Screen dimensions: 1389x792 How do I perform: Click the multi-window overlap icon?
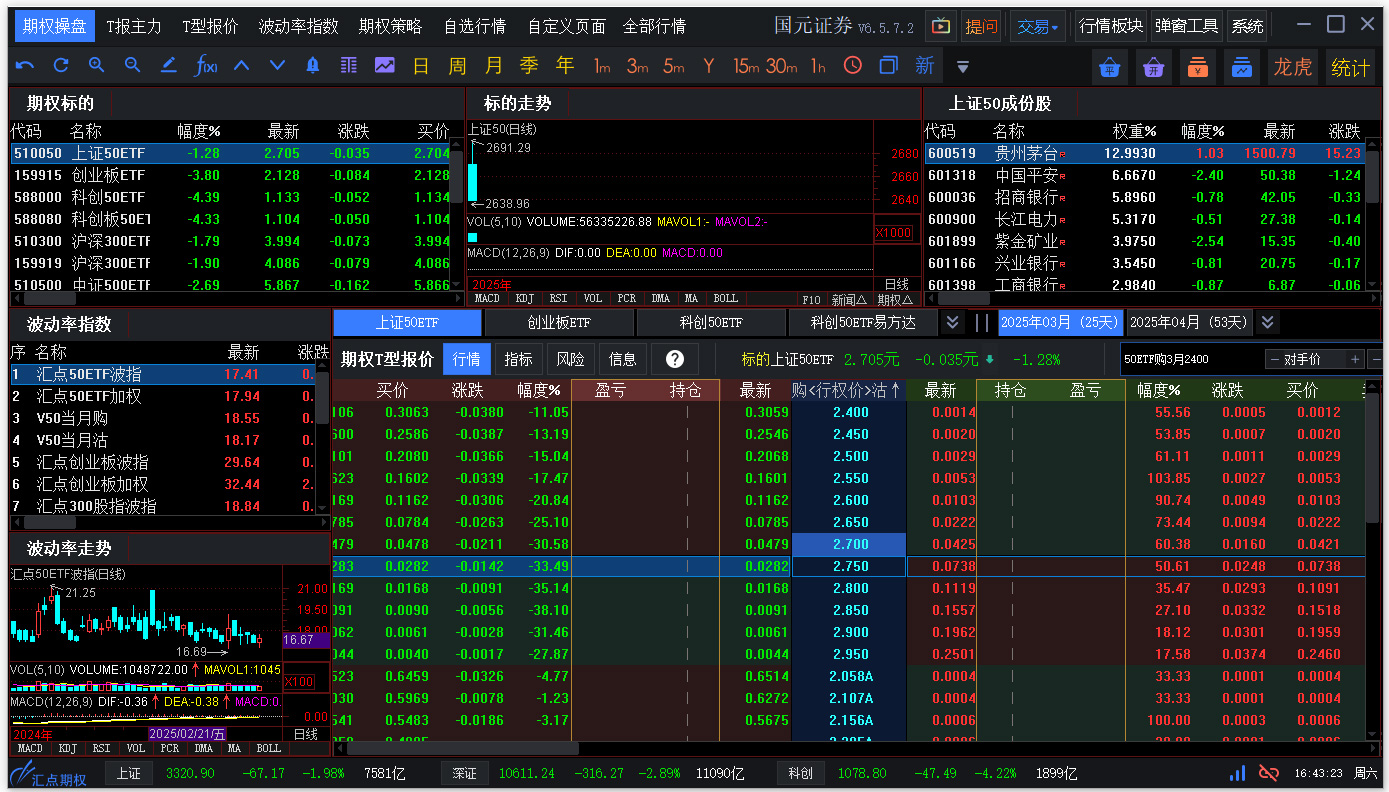click(888, 66)
